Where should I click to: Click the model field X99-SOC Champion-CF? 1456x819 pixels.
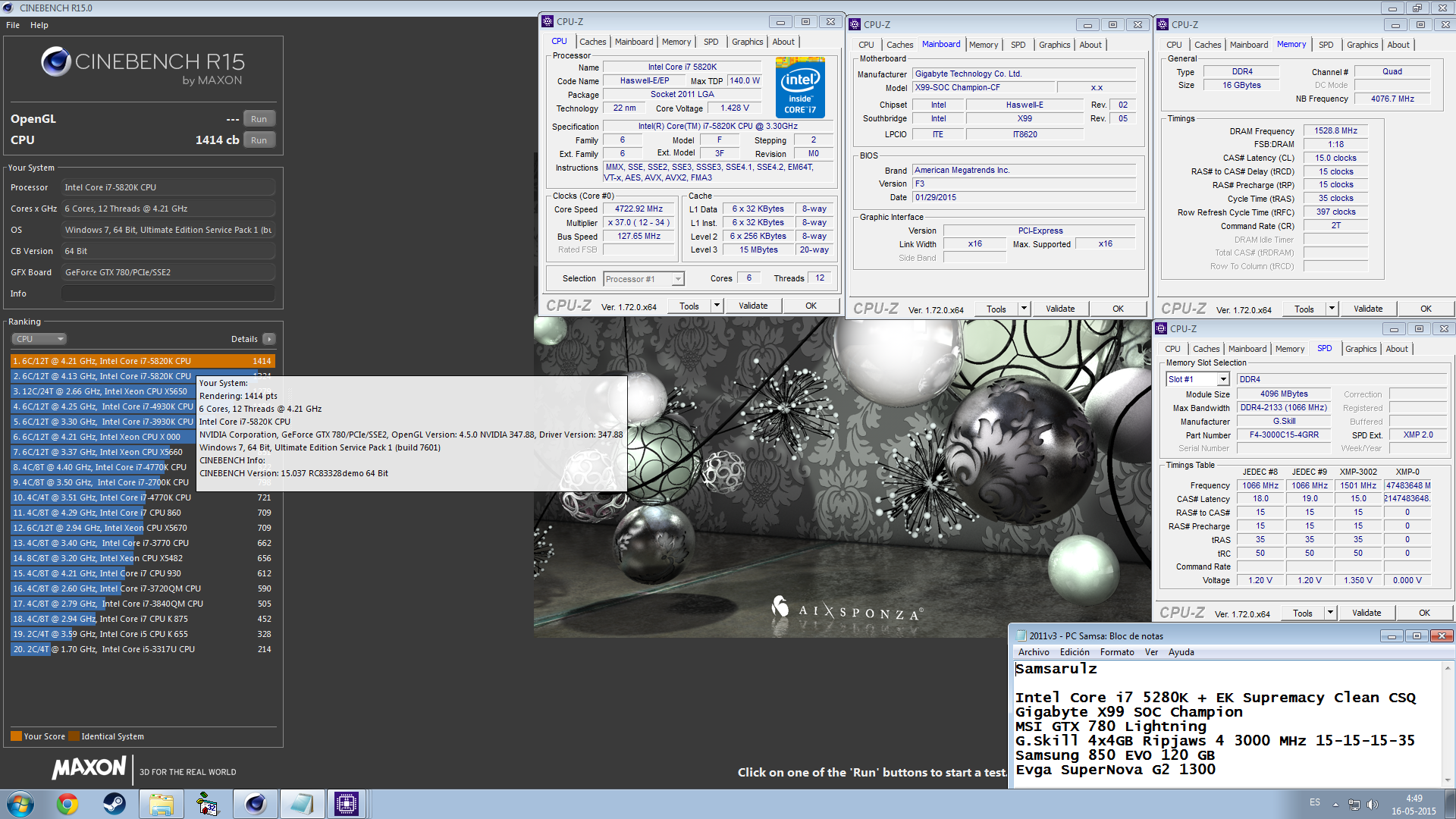(982, 87)
